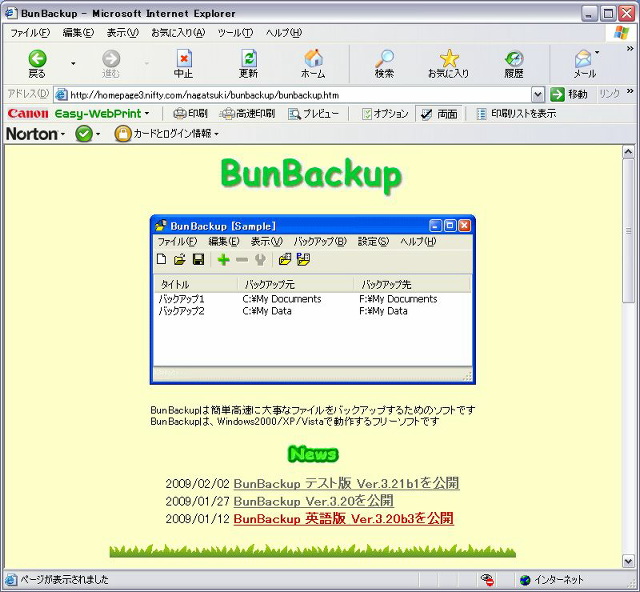This screenshot has width=640, height=592.
Task: Click the Norton green checkmark status icon
Action: tap(84, 134)
